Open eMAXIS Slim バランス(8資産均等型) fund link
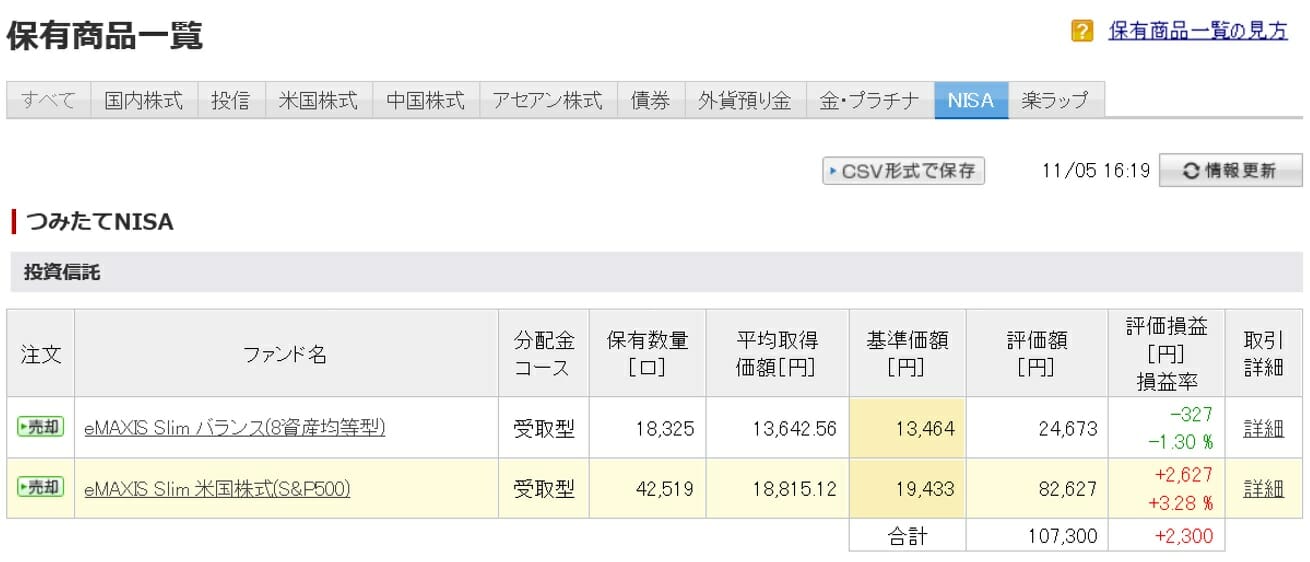Image resolution: width=1310 pixels, height=562 pixels. coord(234,428)
